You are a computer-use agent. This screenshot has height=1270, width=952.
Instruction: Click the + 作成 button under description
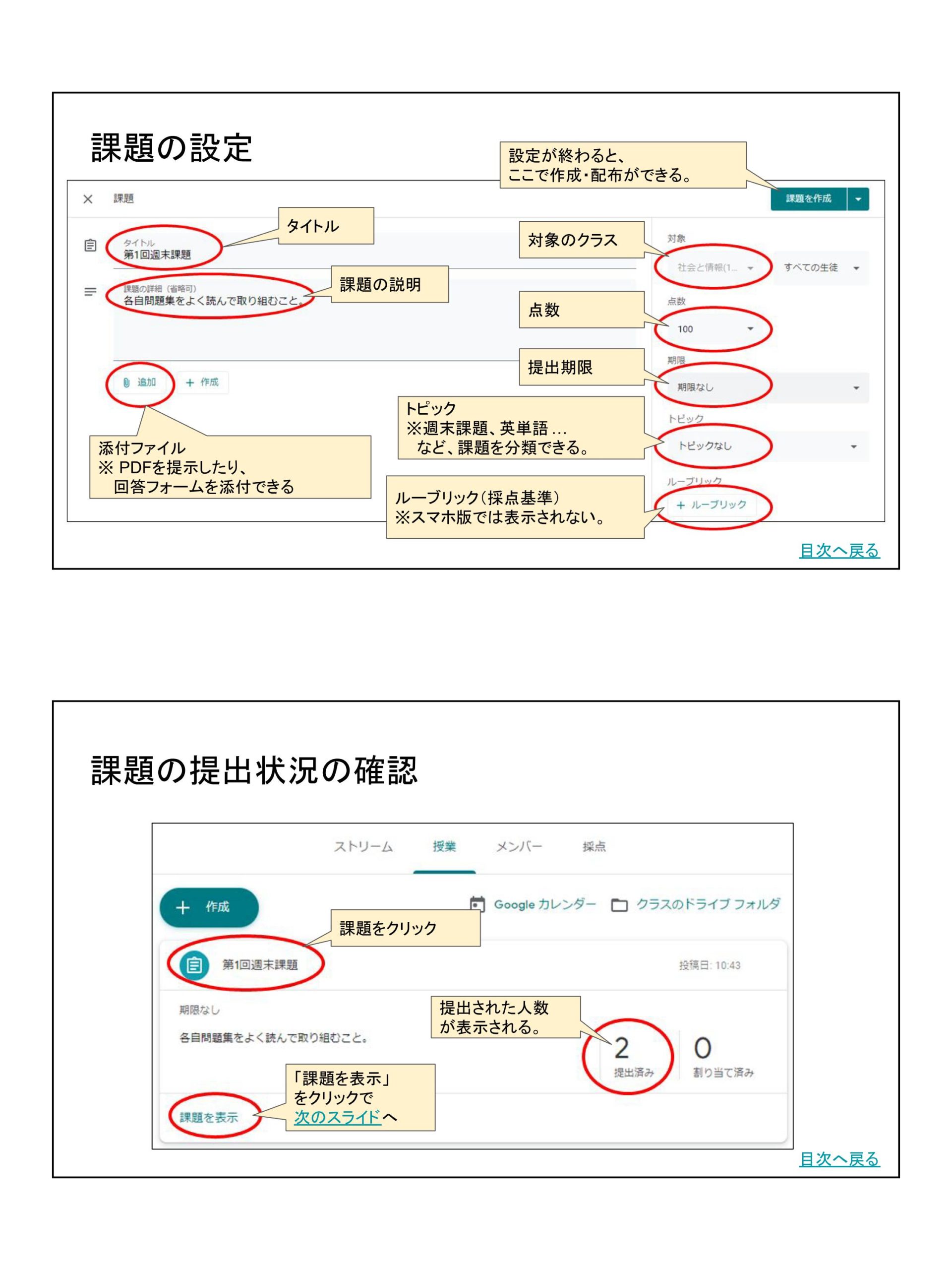coord(202,382)
